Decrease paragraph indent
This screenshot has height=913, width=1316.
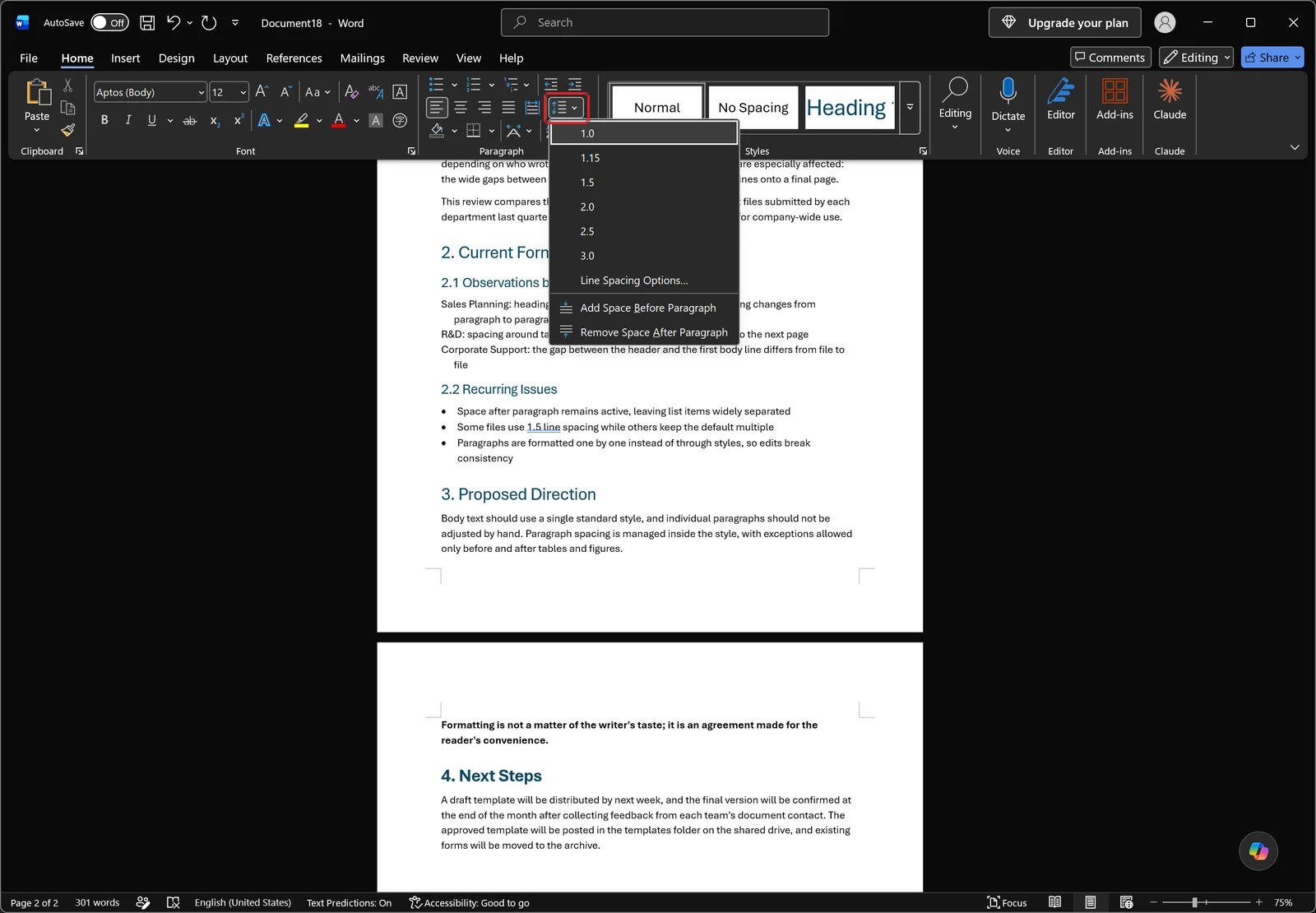(551, 84)
